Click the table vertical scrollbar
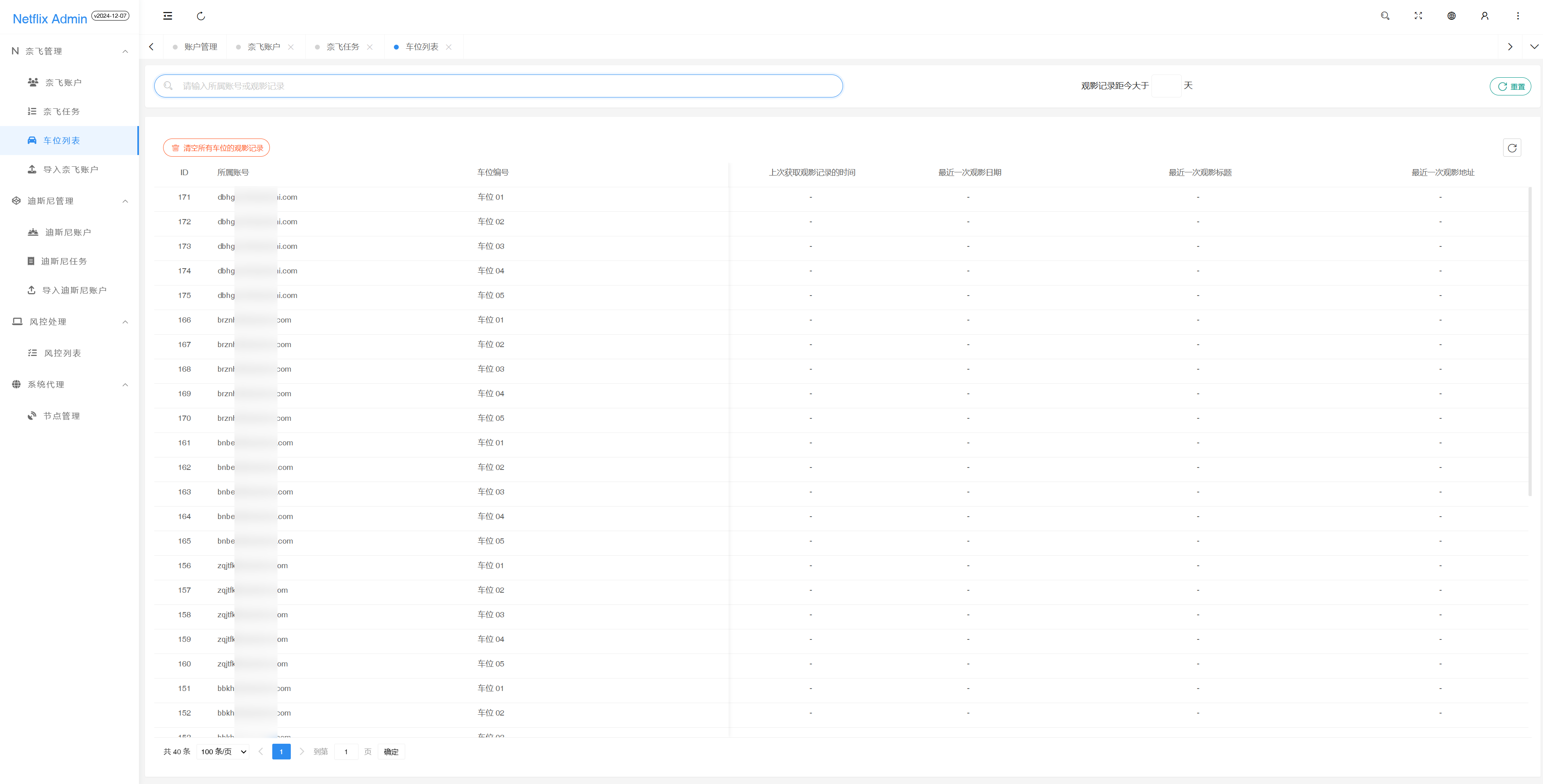The height and width of the screenshot is (784, 1543). [x=1530, y=341]
